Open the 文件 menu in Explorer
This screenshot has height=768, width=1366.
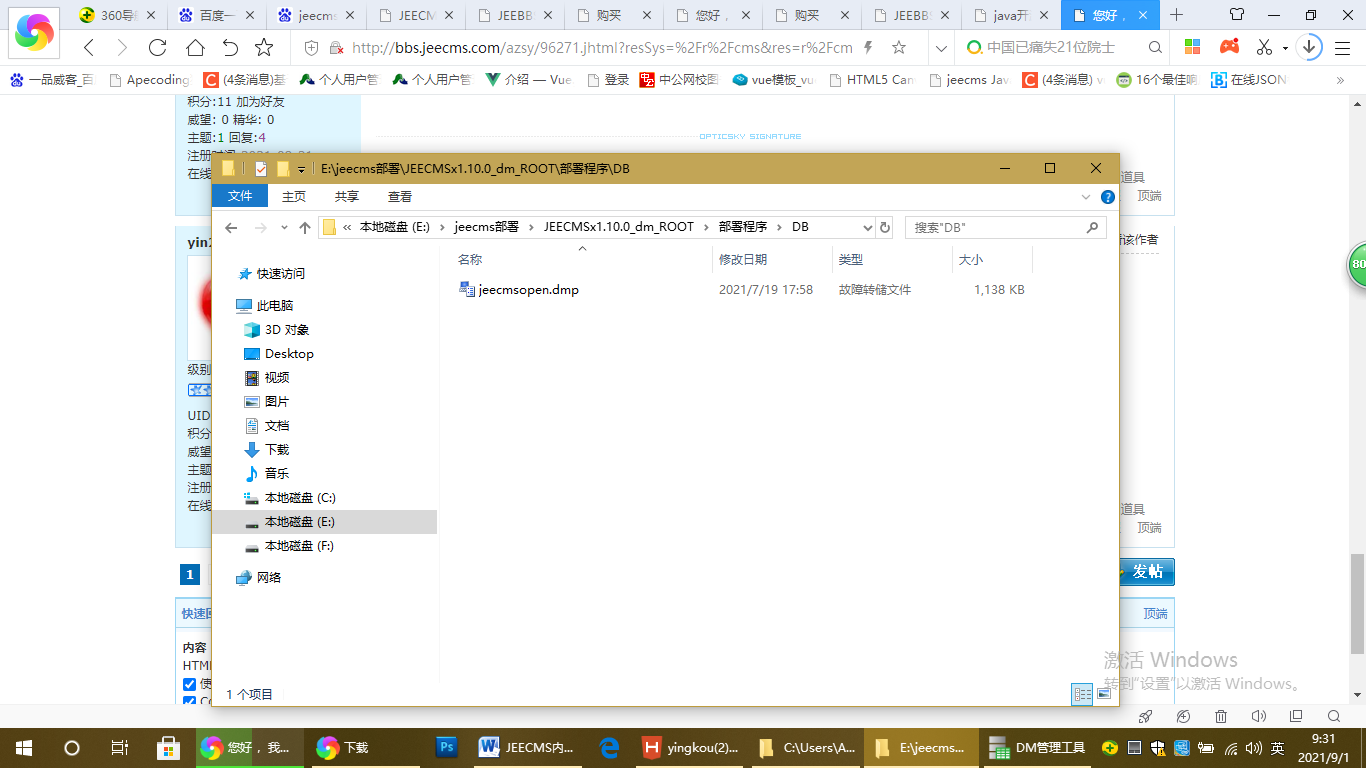click(x=240, y=197)
